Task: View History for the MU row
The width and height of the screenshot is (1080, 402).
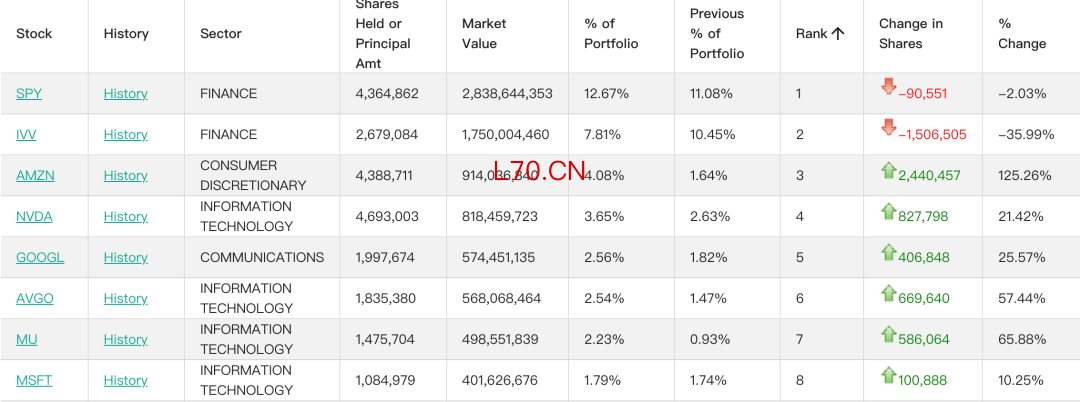Action: (125, 339)
